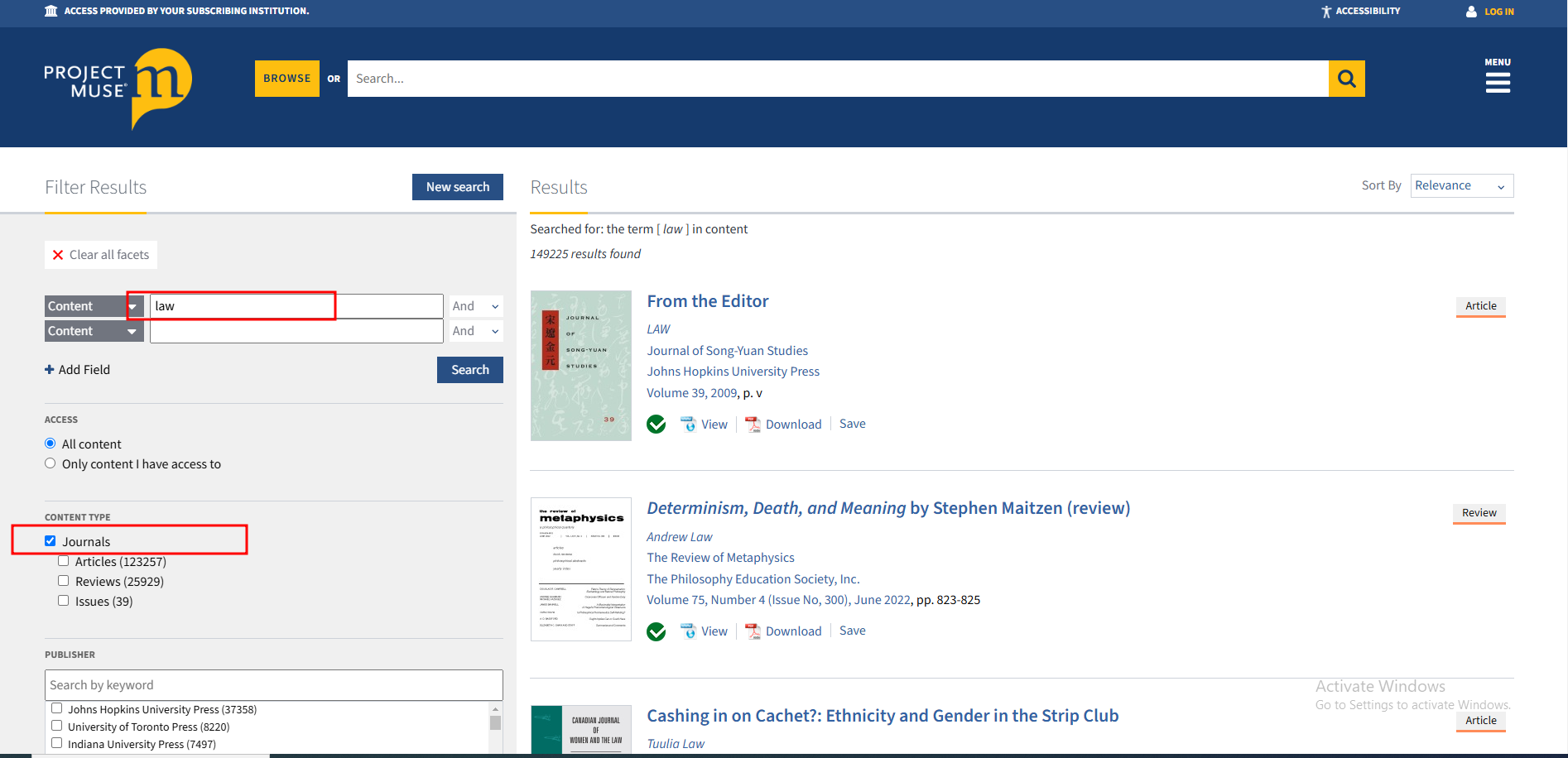
Task: Click the magnifying glass search icon
Action: coord(1346,79)
